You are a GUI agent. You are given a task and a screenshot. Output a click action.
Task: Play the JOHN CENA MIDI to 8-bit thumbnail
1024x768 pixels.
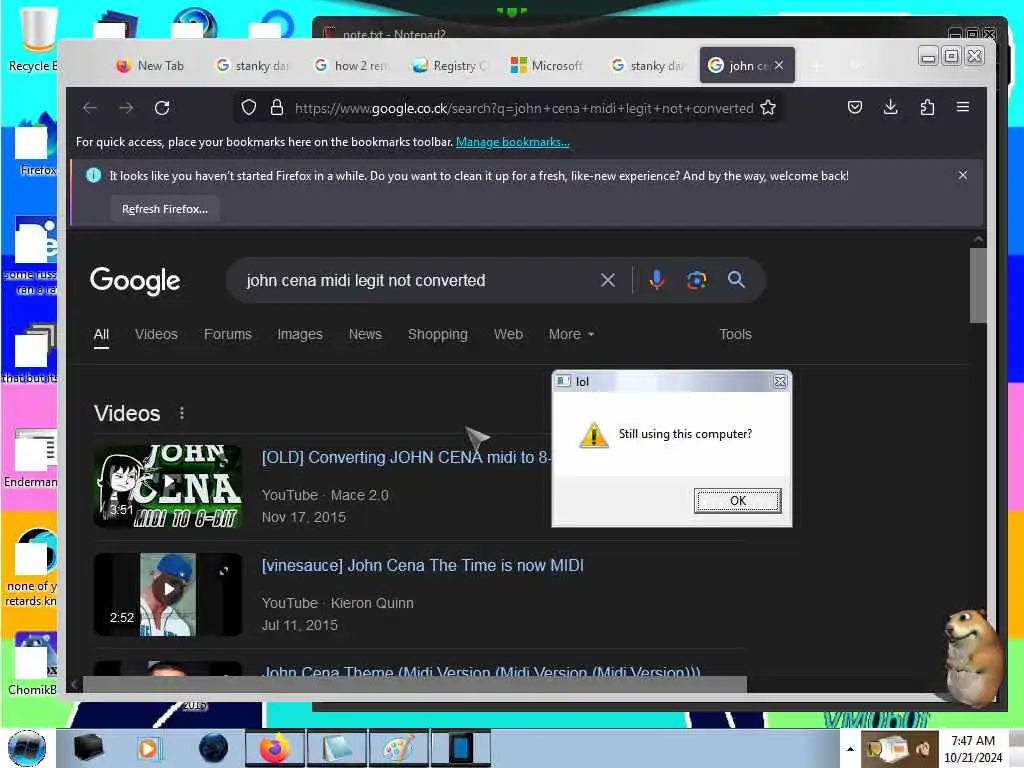coord(168,487)
